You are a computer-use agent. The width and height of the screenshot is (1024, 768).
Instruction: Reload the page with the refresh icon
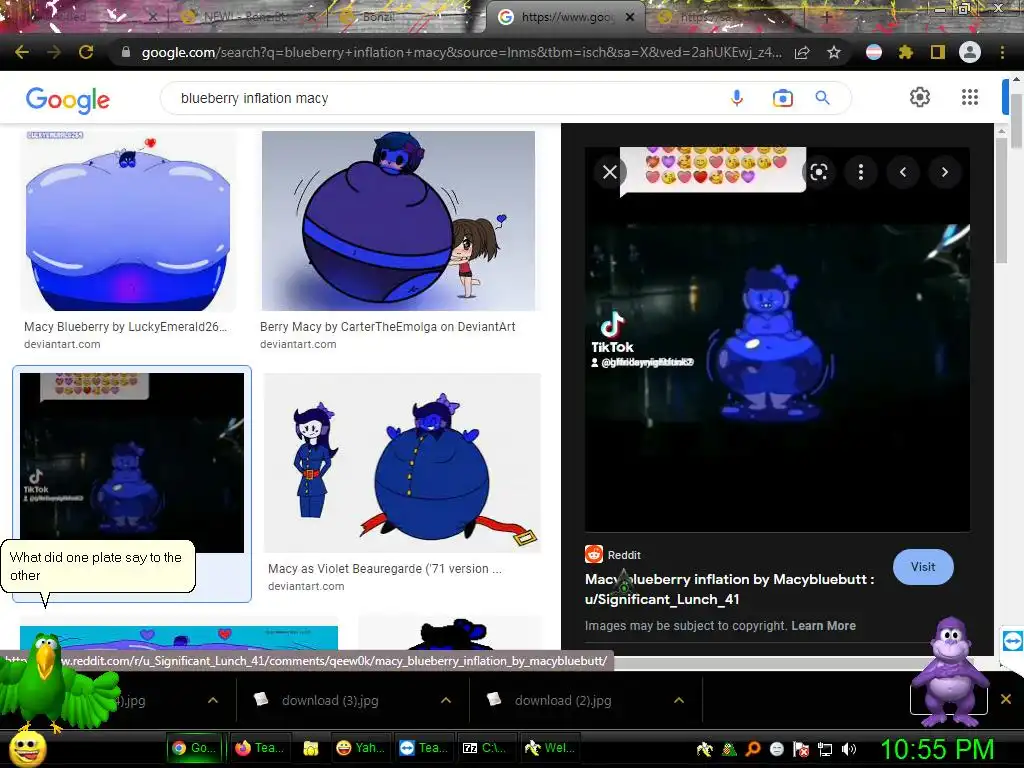click(86, 52)
